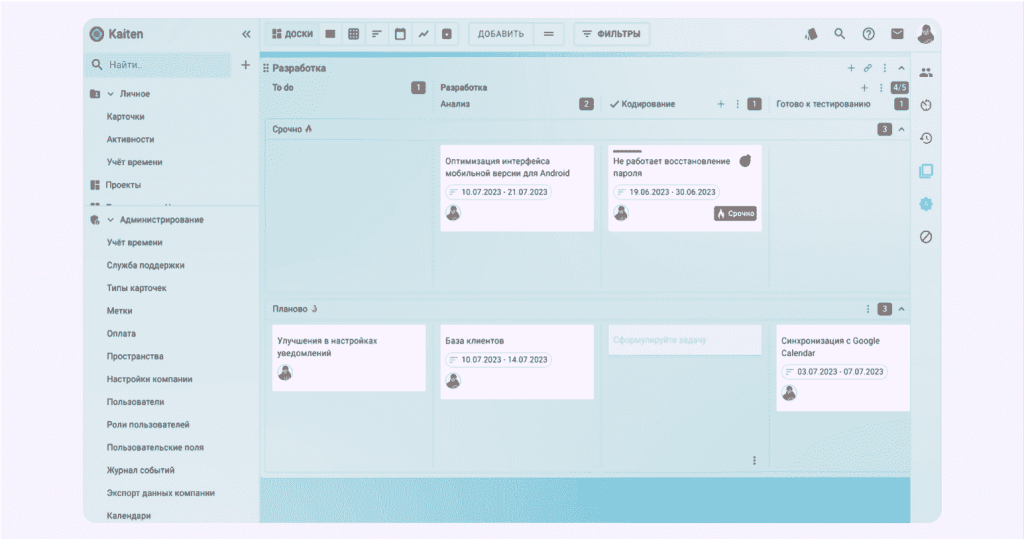This screenshot has height=539, width=1024.
Task: Collapse the Срочно swimlane
Action: (x=901, y=129)
